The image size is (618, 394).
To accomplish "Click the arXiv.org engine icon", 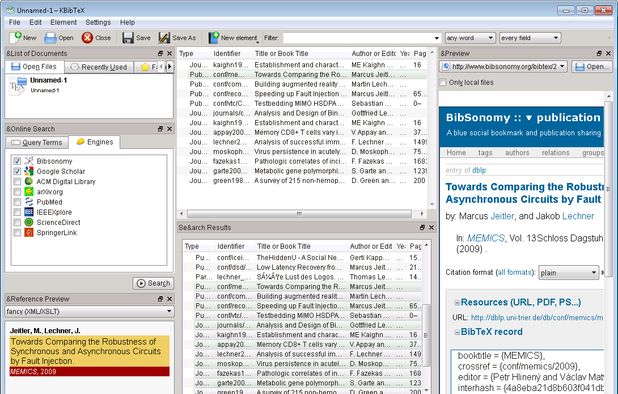I will coord(29,191).
